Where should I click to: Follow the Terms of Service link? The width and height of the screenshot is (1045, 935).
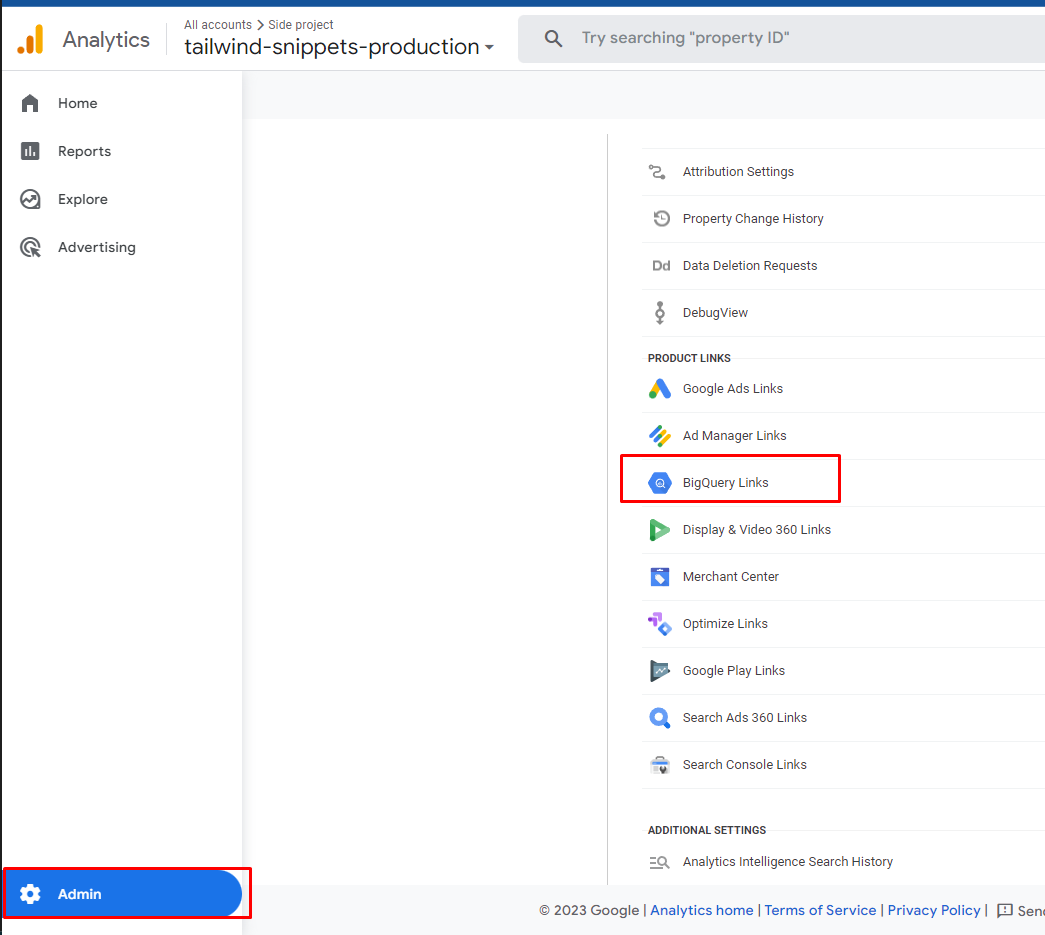[820, 910]
